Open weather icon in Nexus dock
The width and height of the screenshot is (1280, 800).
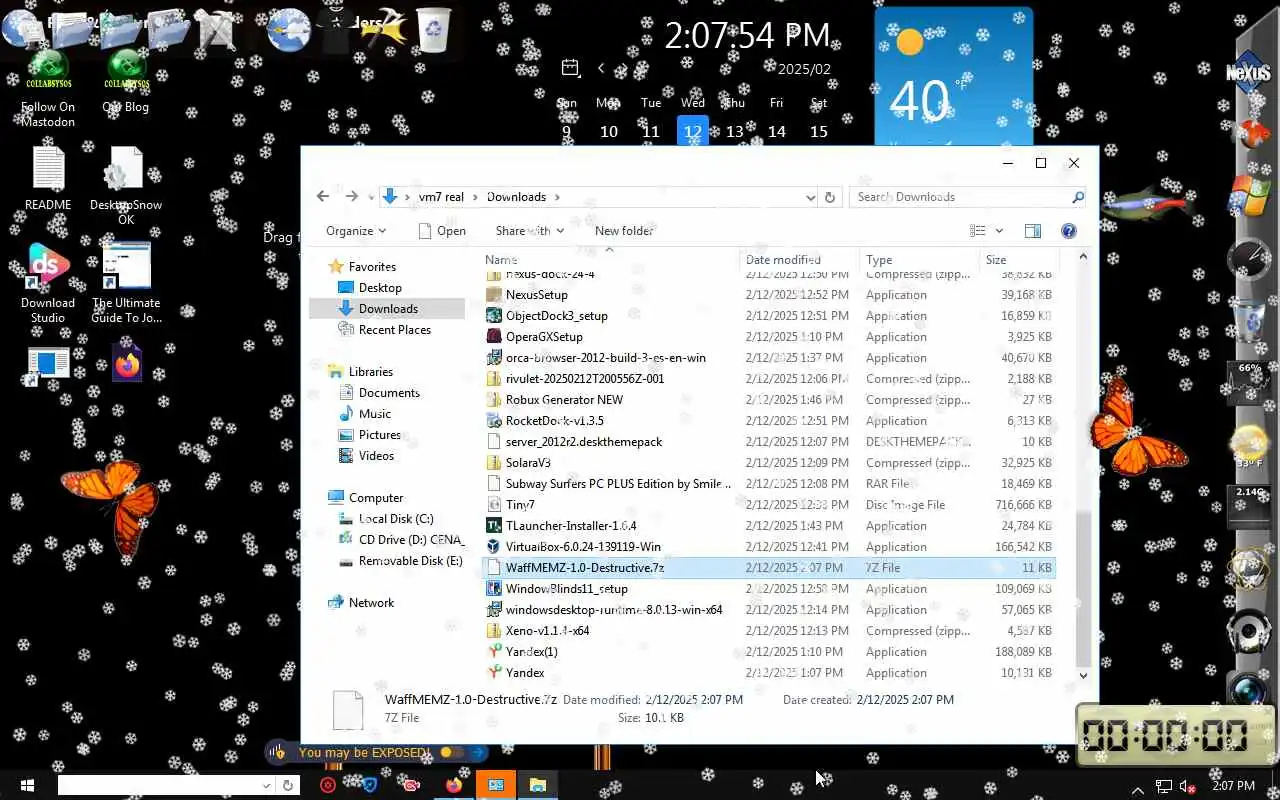coord(1250,445)
